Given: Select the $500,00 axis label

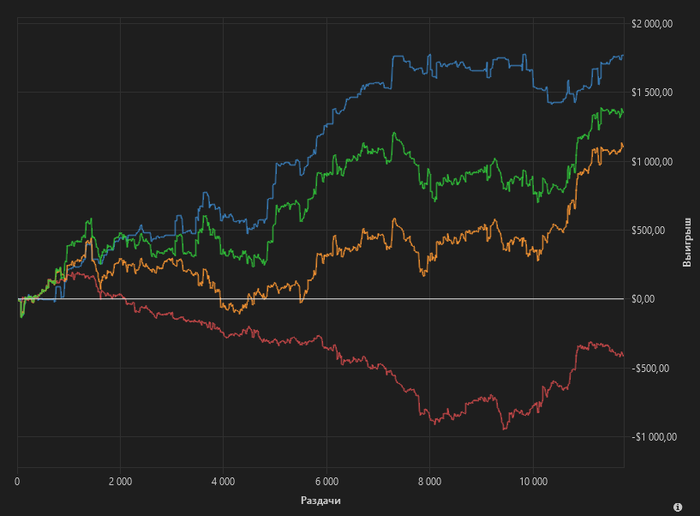Looking at the screenshot, I should tap(648, 230).
